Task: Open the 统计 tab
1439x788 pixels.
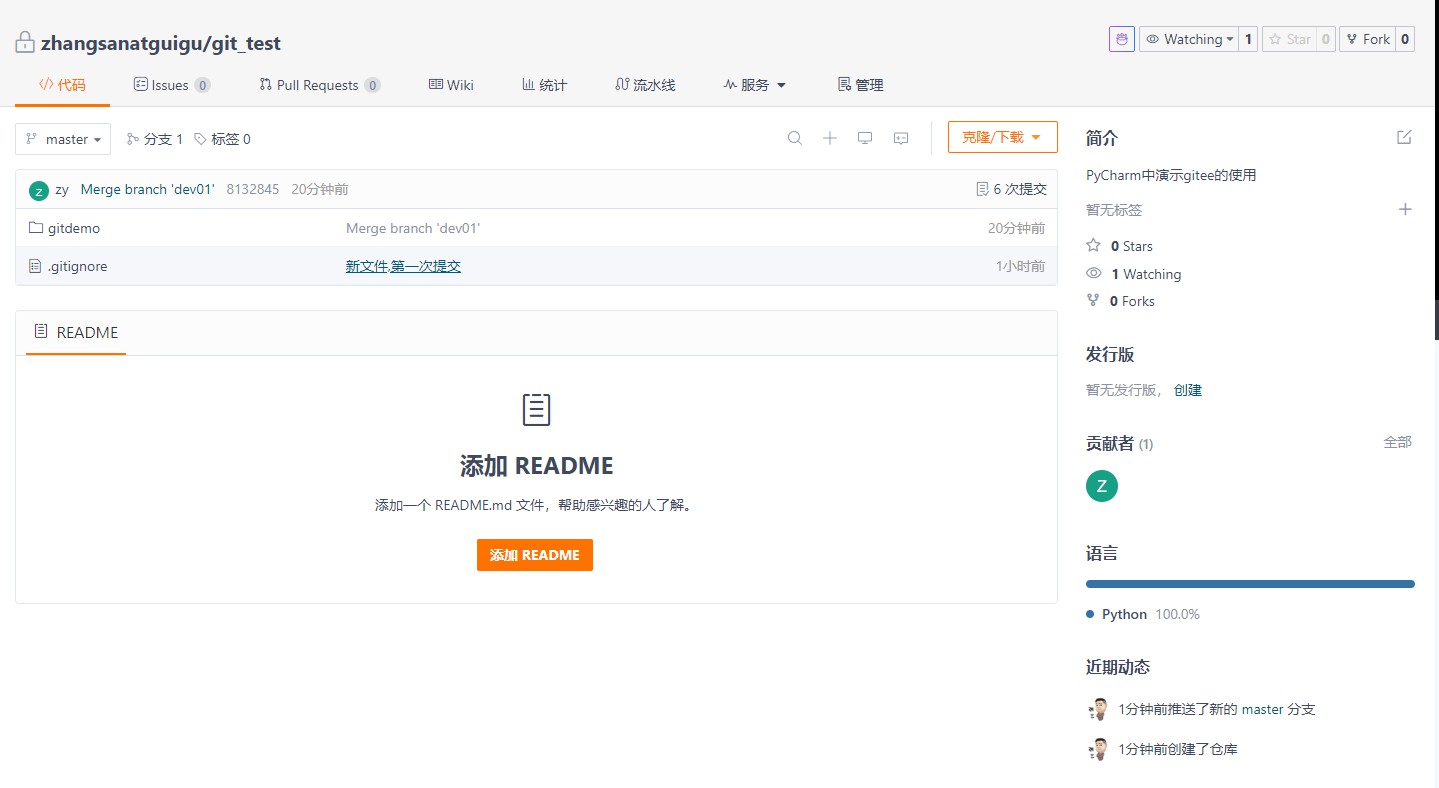Action: pos(544,85)
